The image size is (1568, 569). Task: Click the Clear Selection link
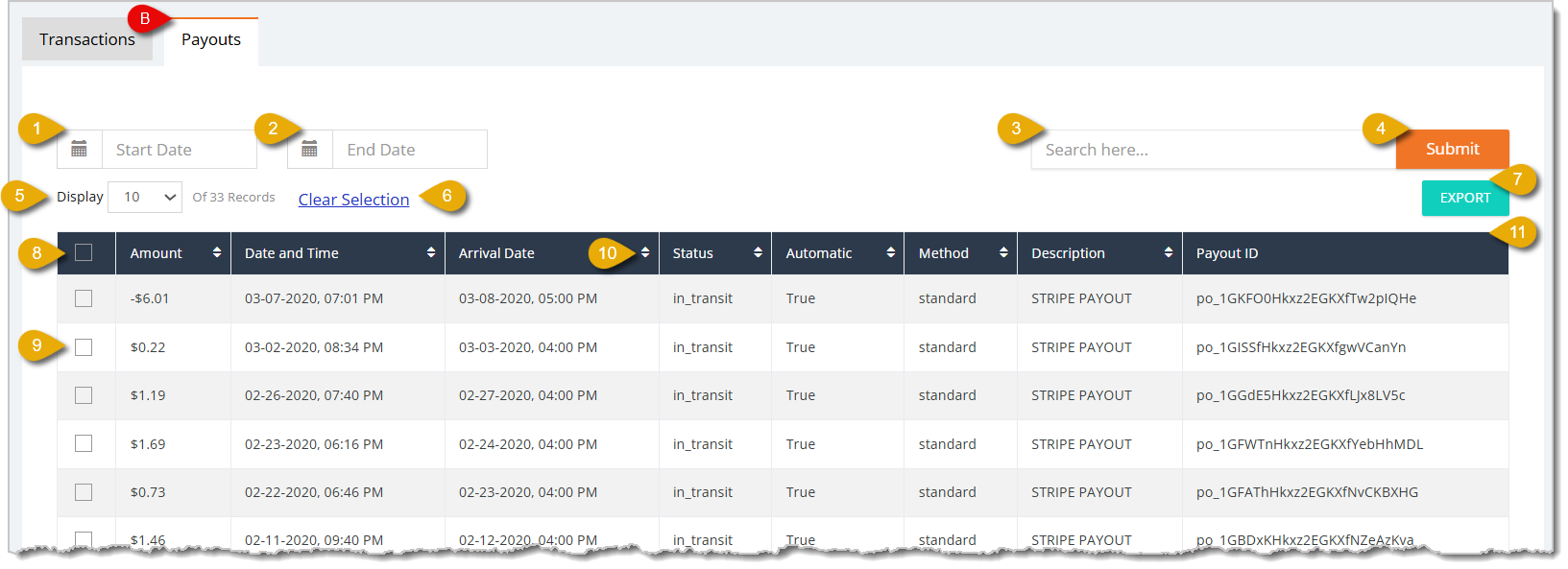tap(353, 200)
